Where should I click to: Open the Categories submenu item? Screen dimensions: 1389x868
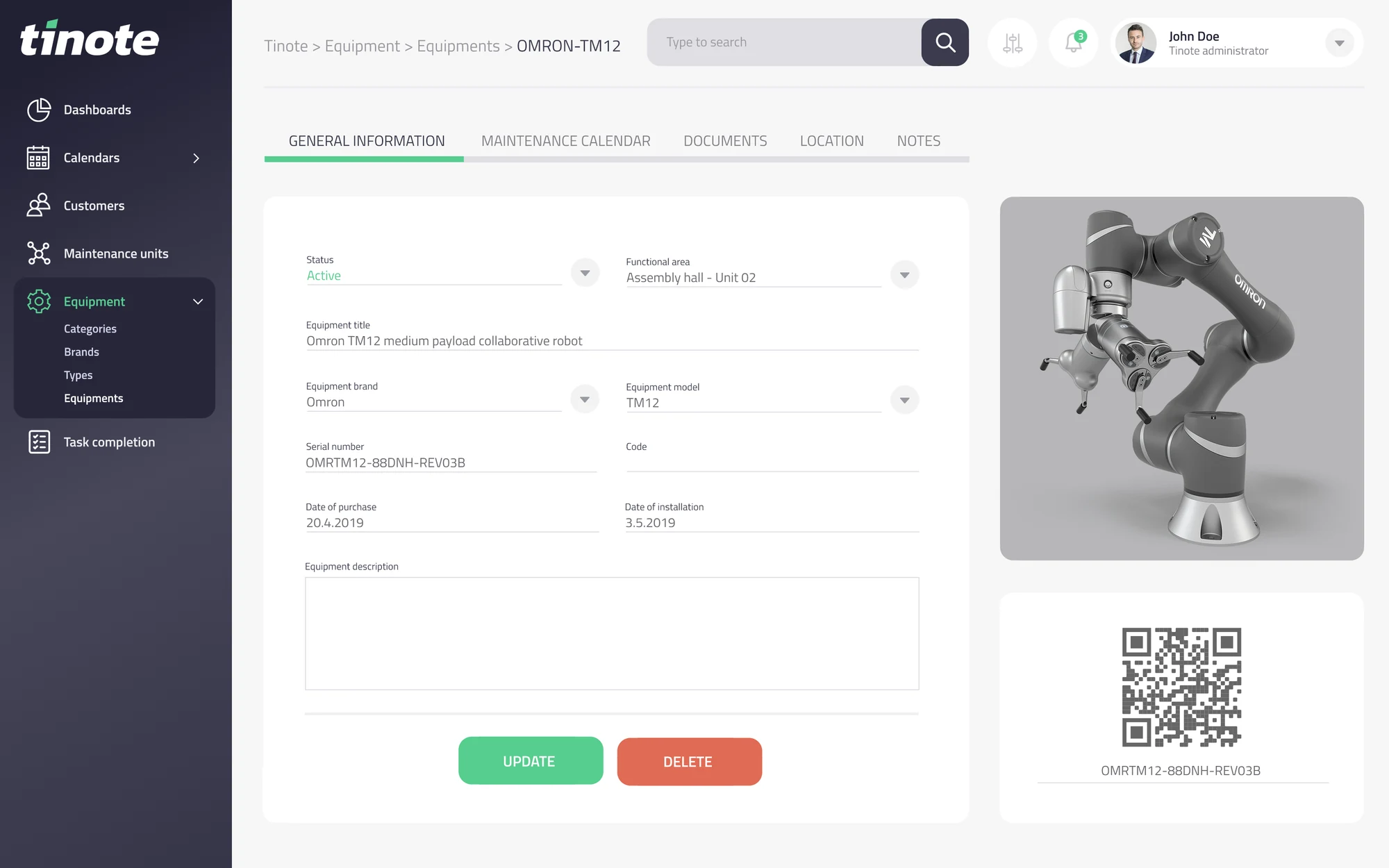[x=90, y=328]
